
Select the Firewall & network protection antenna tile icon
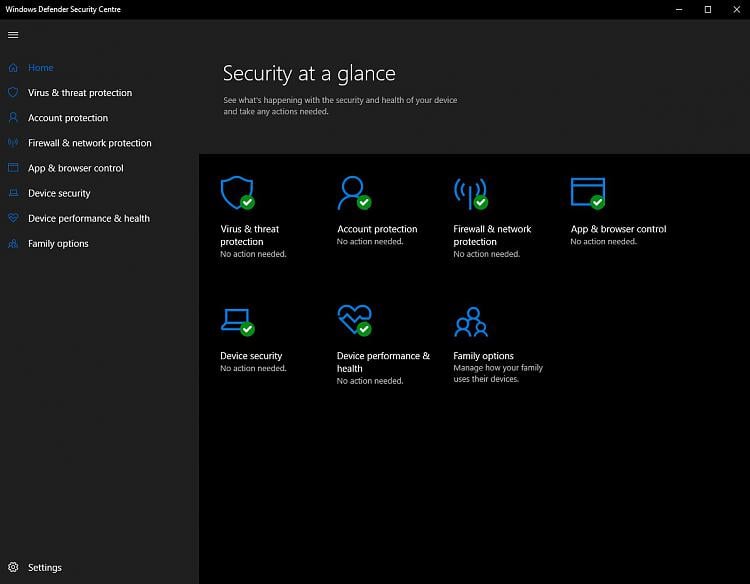click(x=470, y=193)
